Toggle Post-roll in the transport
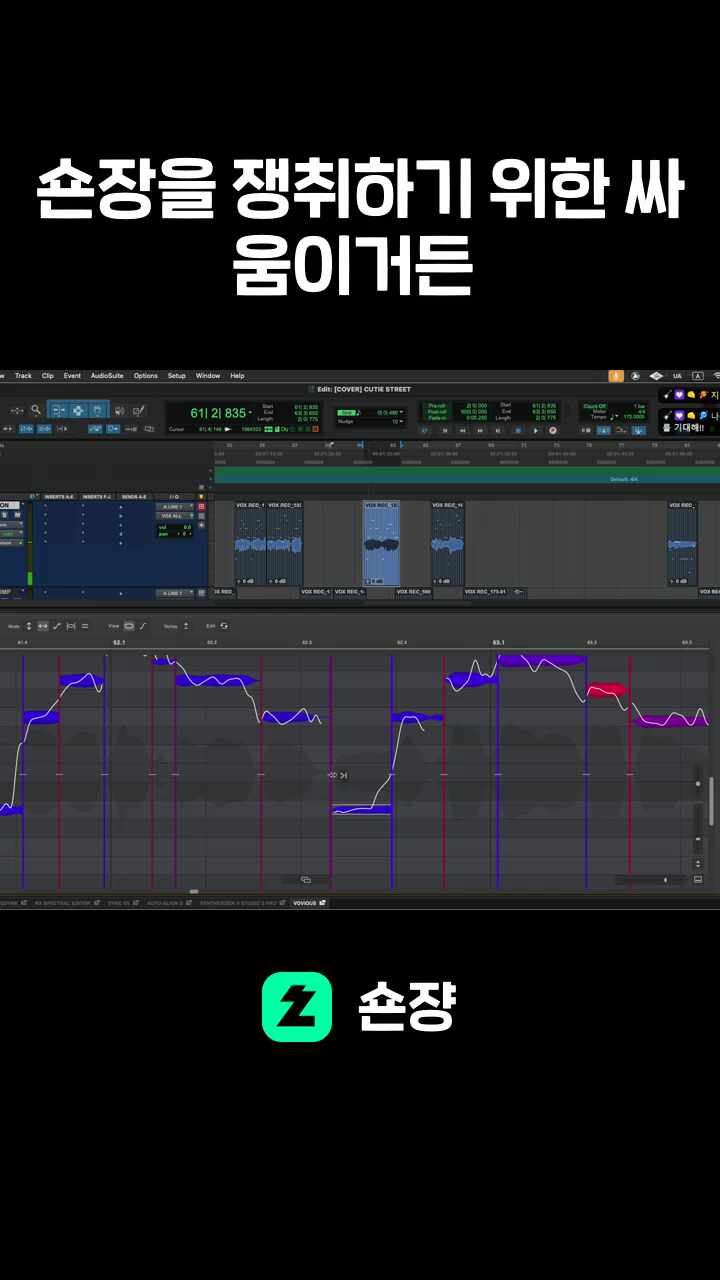This screenshot has height=1280, width=720. click(x=437, y=411)
